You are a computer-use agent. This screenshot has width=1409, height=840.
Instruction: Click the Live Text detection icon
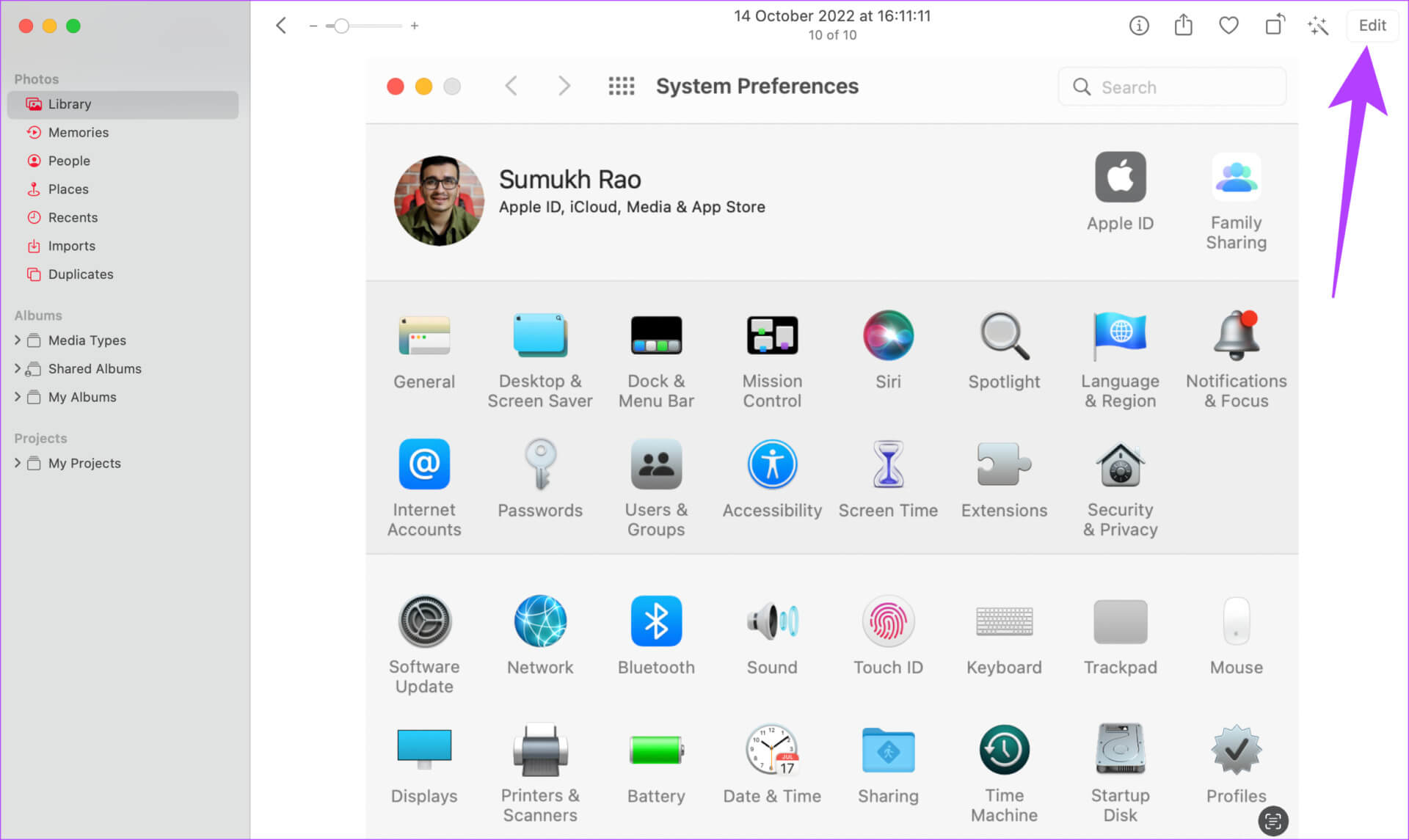point(1273,820)
